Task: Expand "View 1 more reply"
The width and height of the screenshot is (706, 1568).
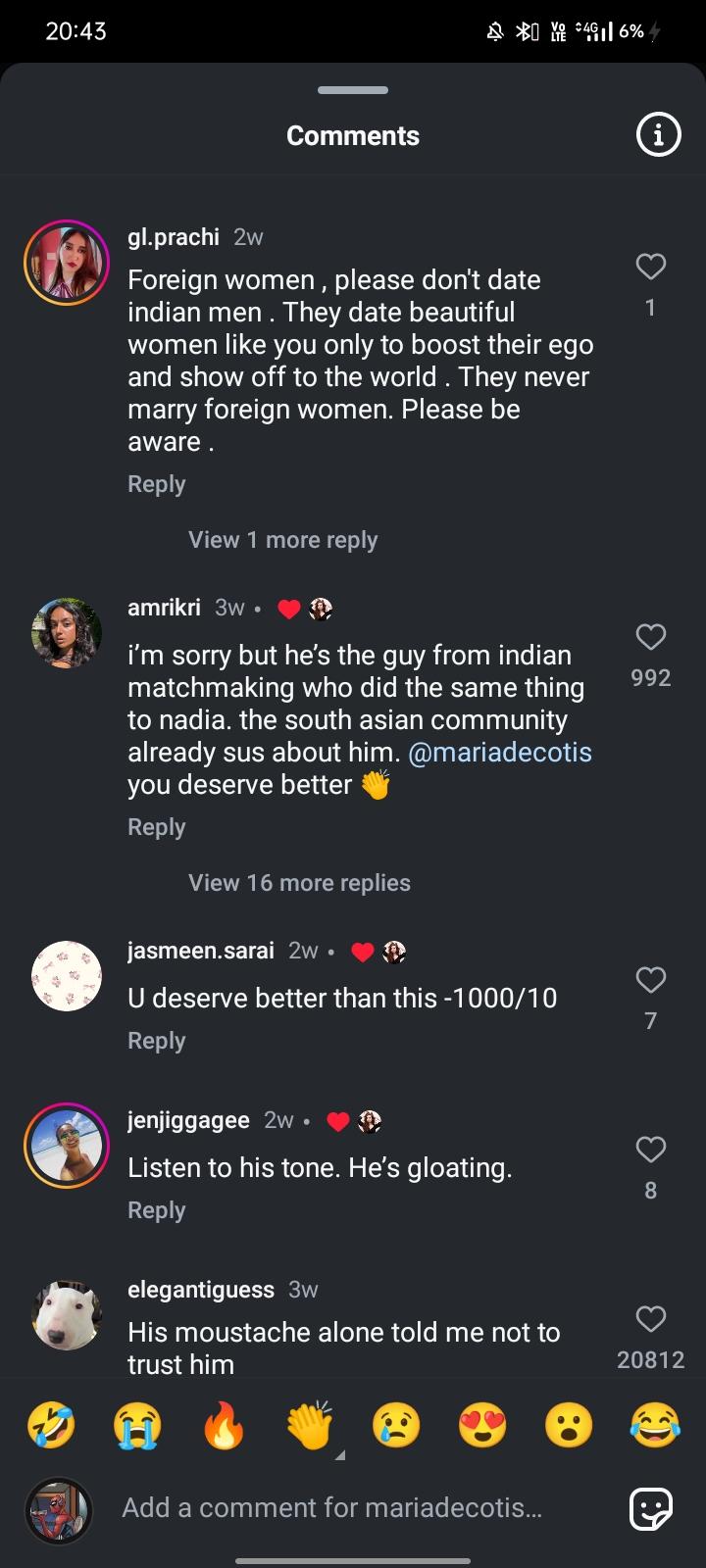Action: coord(282,540)
